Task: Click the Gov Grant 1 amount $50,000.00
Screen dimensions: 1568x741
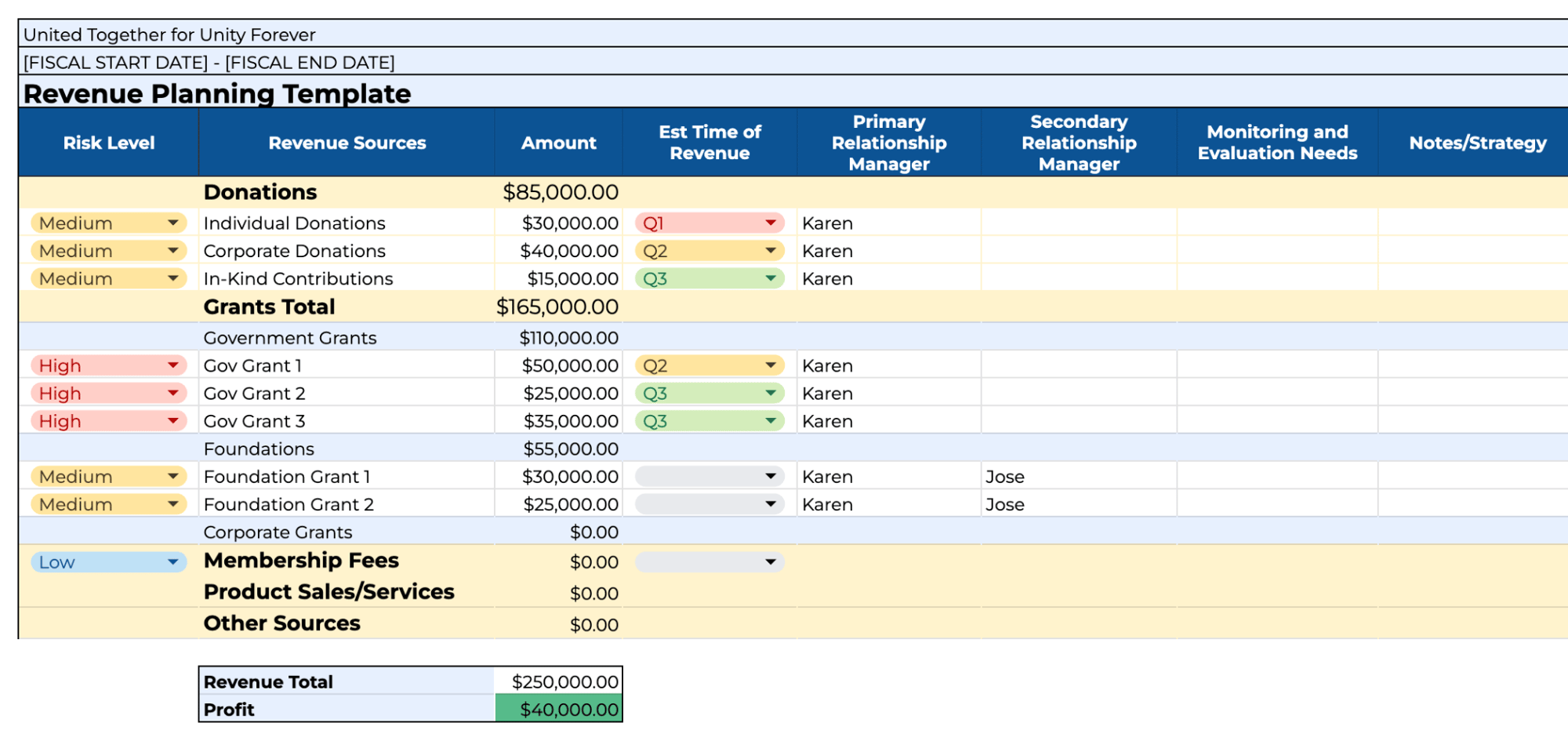Action: (x=570, y=365)
